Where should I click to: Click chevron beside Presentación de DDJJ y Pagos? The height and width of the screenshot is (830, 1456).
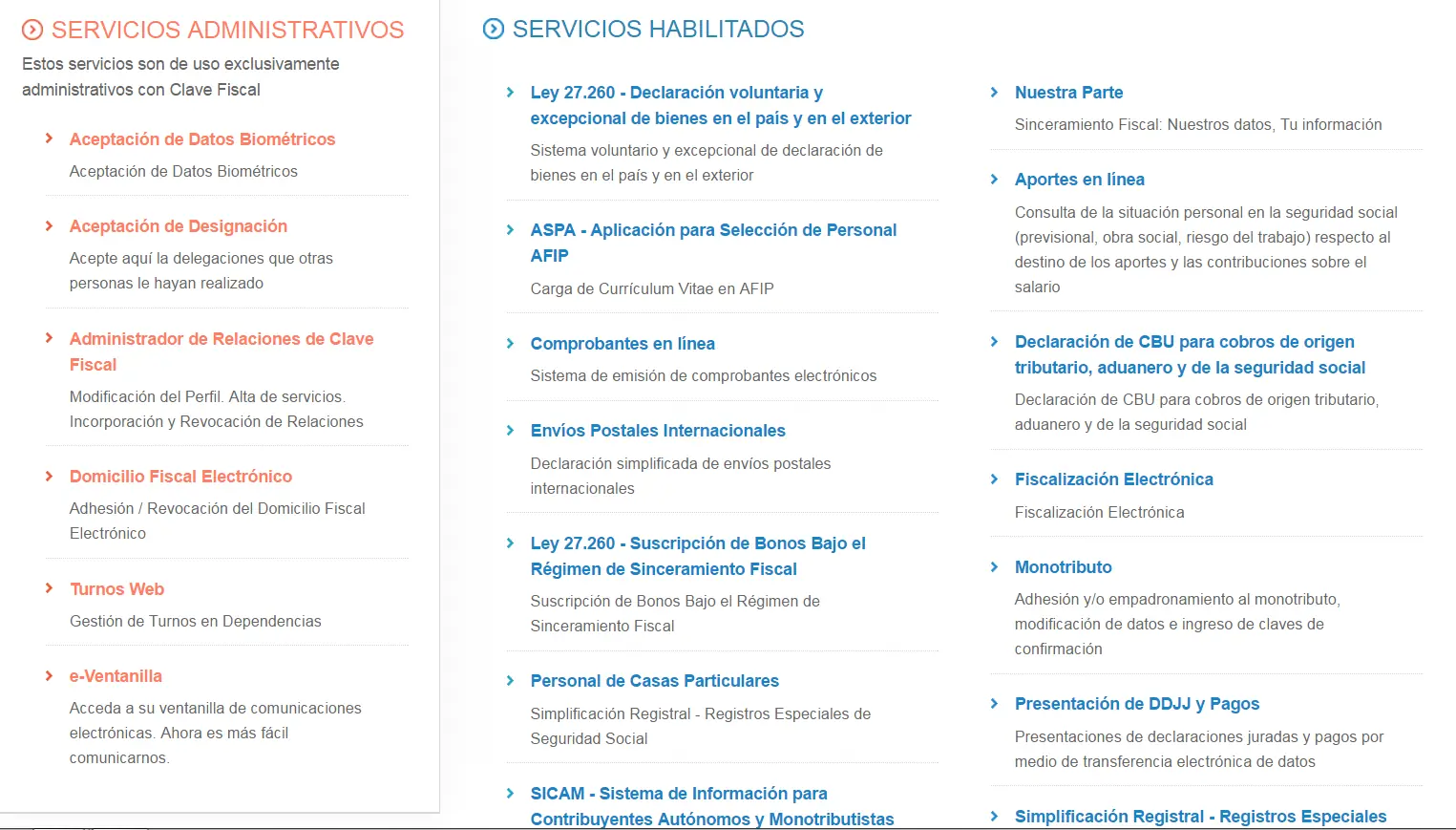tap(994, 703)
